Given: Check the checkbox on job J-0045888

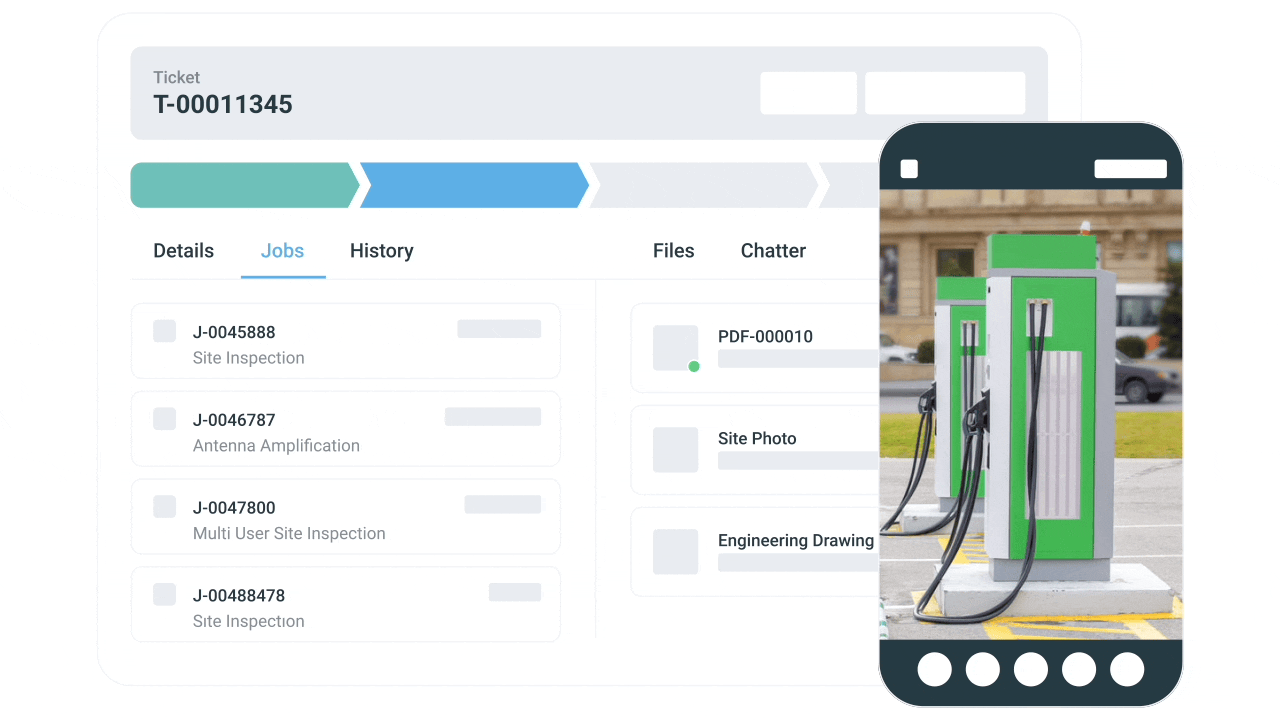Looking at the screenshot, I should [164, 331].
